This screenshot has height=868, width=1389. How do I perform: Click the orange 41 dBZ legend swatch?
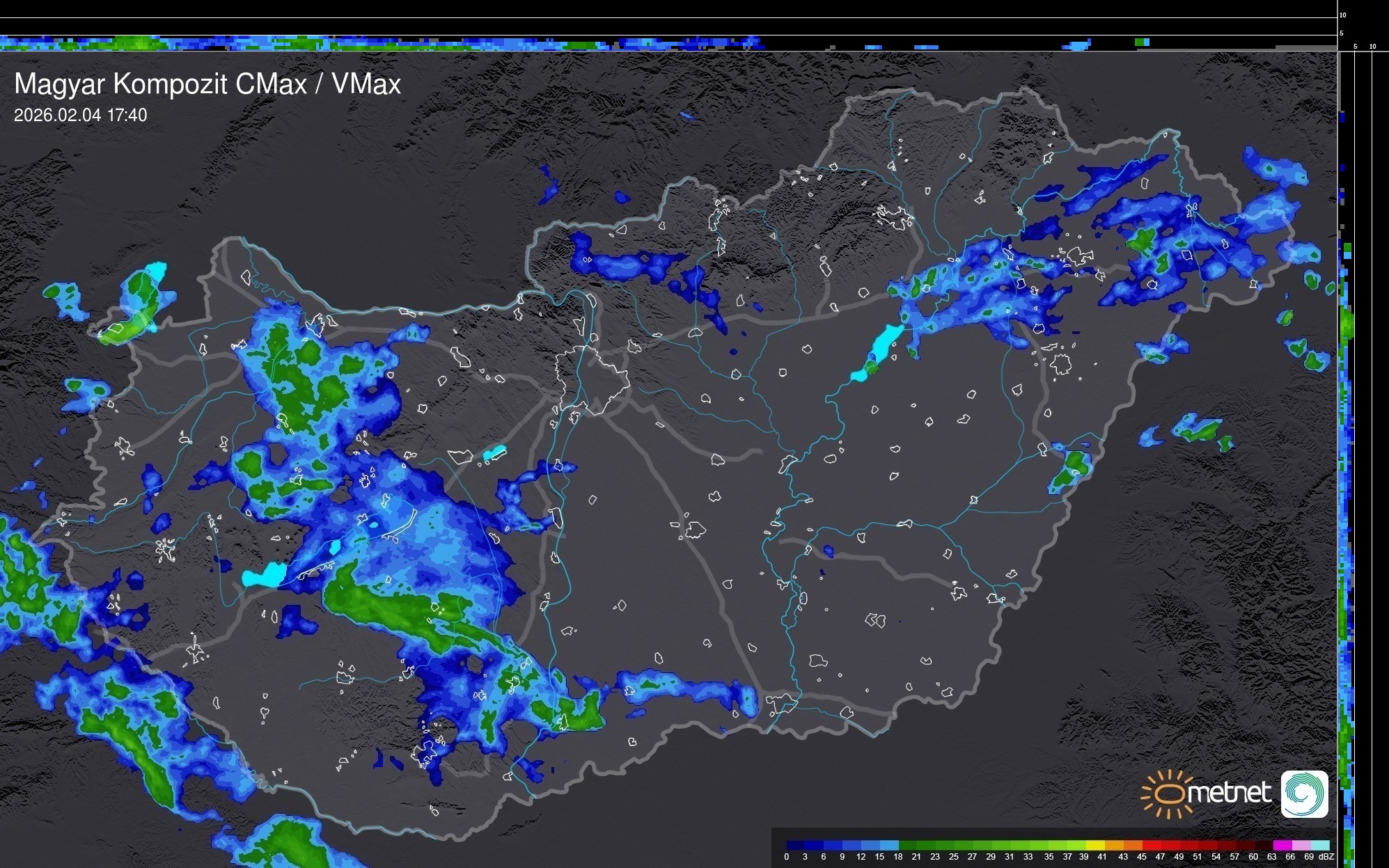[x=1114, y=845]
